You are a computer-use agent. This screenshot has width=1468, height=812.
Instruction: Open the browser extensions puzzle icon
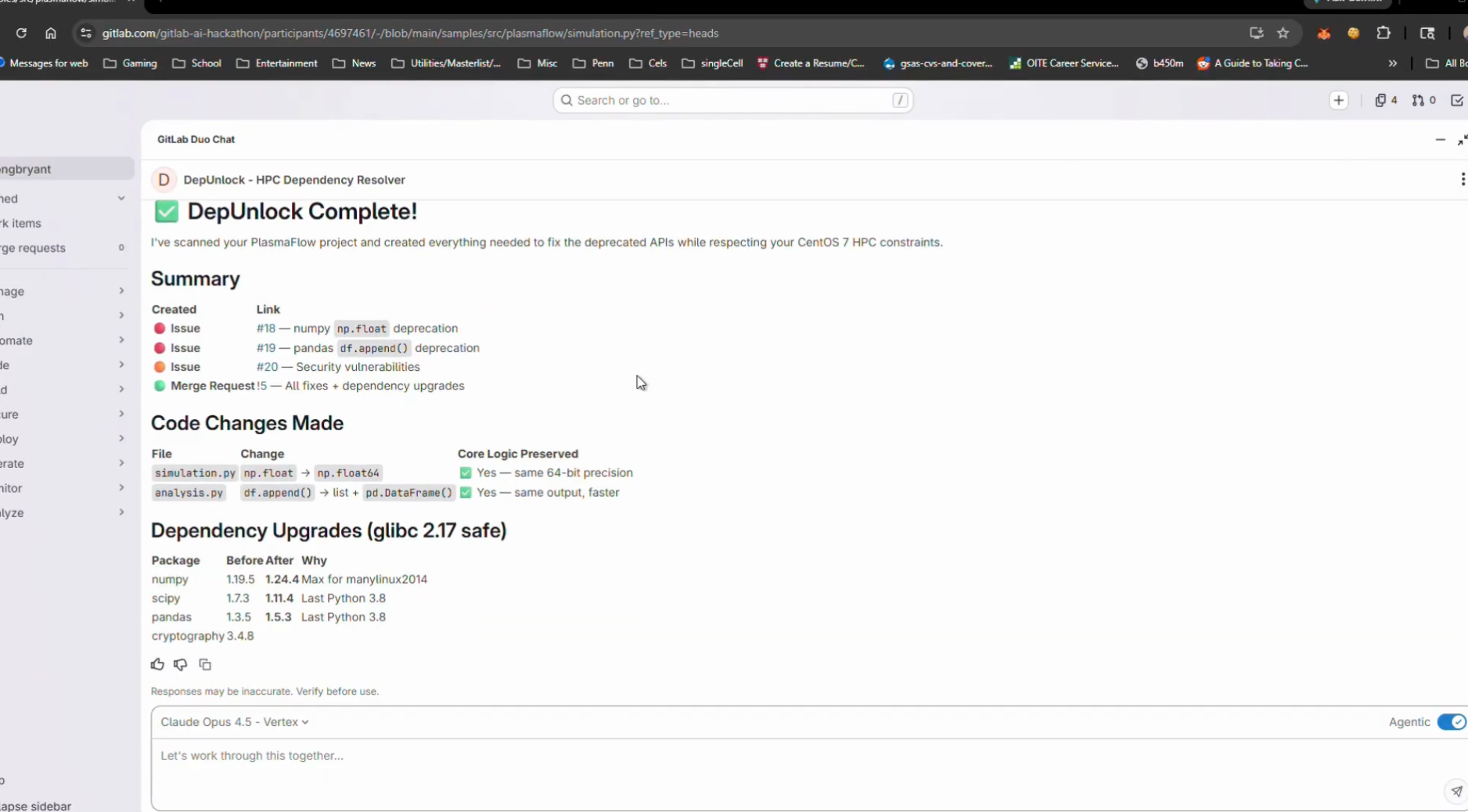tap(1383, 33)
